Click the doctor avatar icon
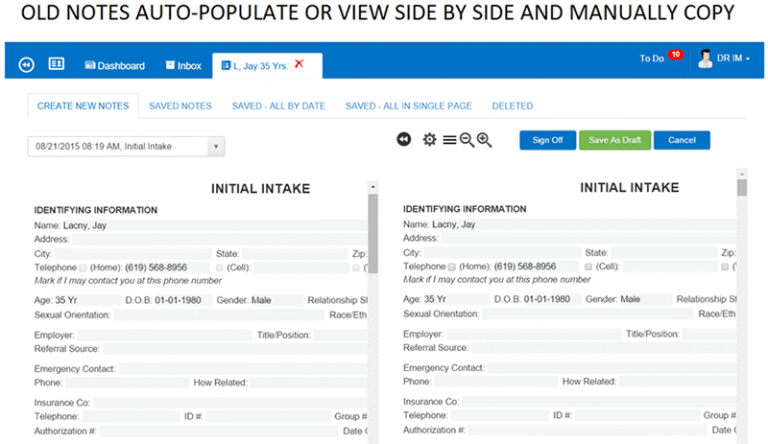Image resolution: width=768 pixels, height=444 pixels. 705,59
